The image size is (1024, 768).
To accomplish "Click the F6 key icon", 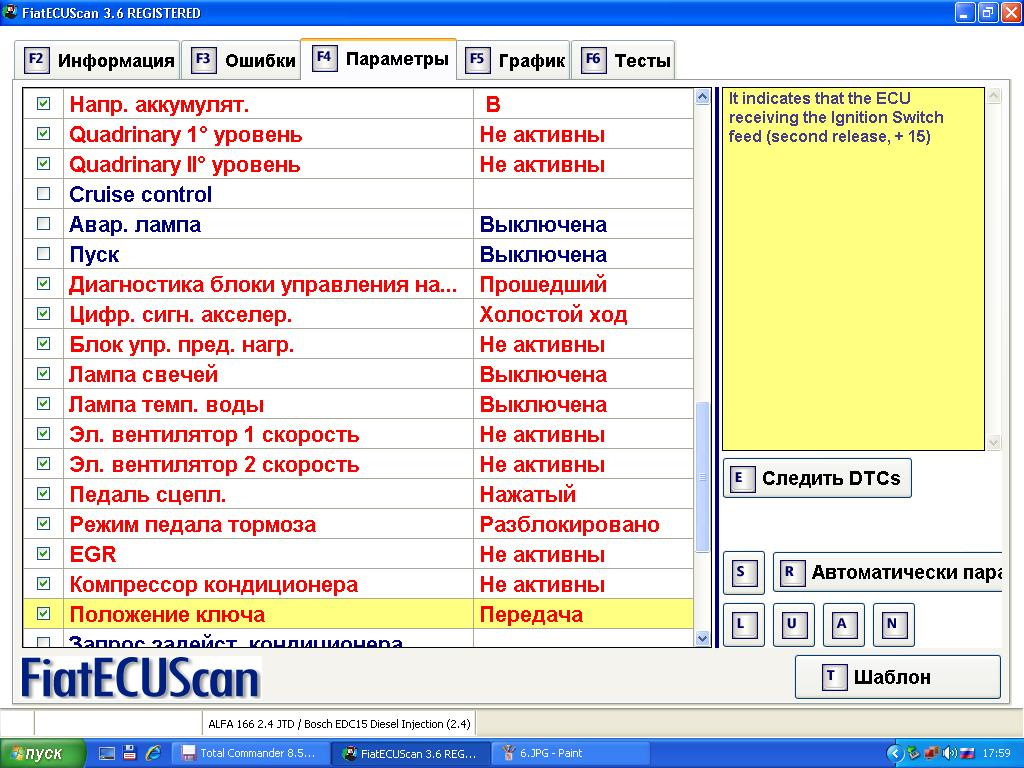I will [593, 59].
